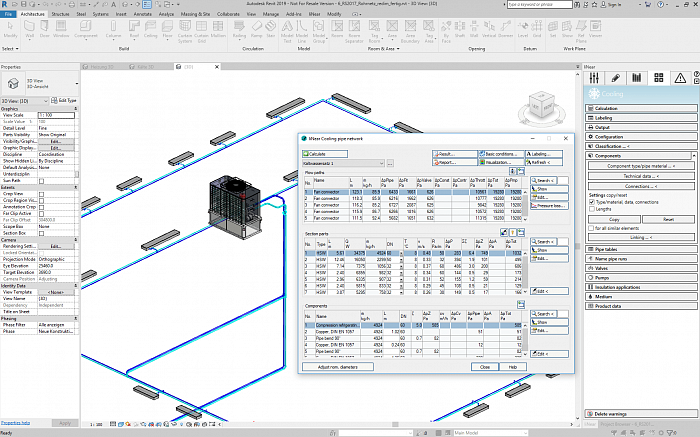Click sort arrows icon above Flow paths table
Screen dimensions: 700x437
click(x=512, y=171)
